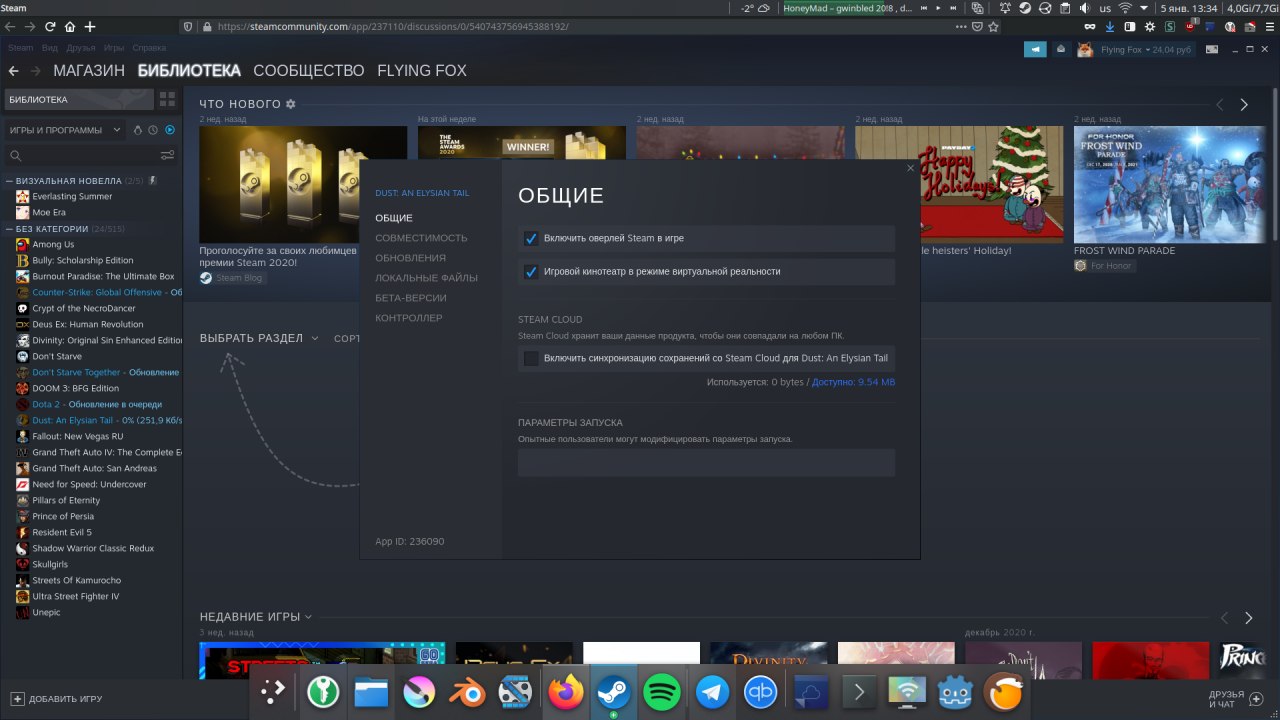Open Krita from the dock
Viewport: 1280px width, 720px height.
(x=419, y=692)
